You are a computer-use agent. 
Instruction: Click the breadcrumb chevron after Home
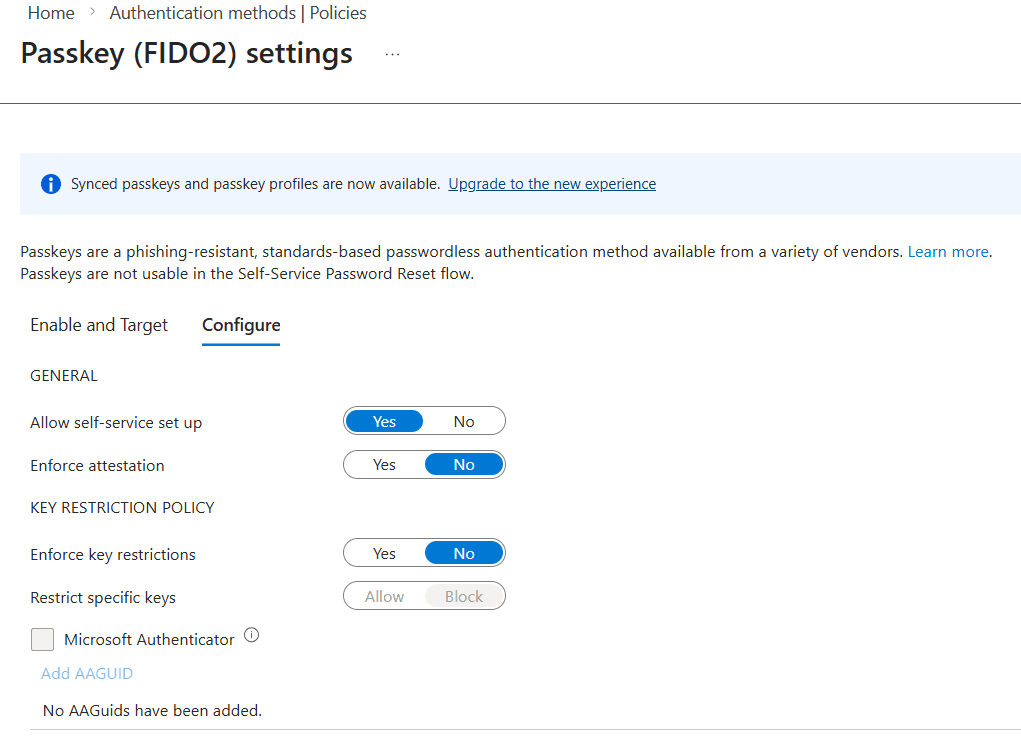(92, 12)
